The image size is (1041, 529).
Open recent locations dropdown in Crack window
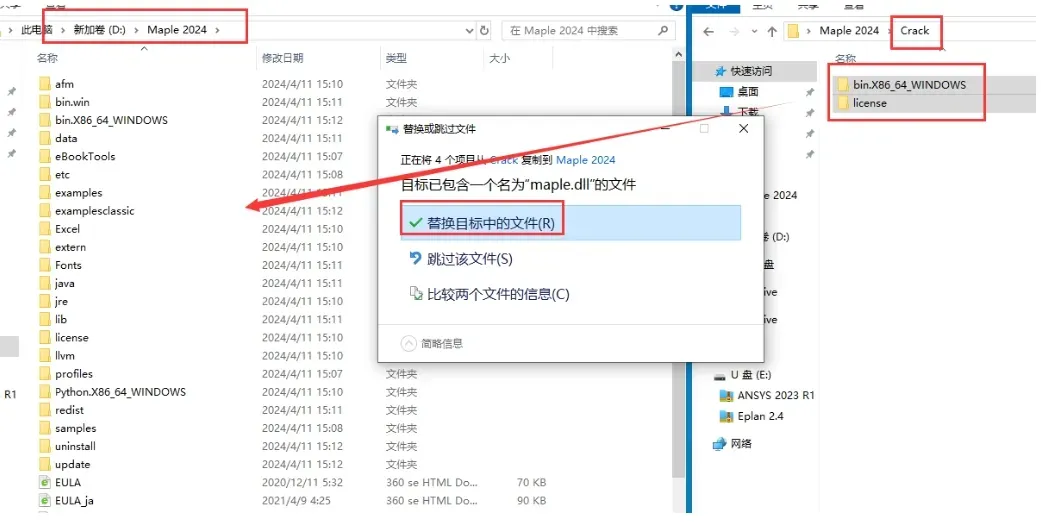tap(754, 31)
